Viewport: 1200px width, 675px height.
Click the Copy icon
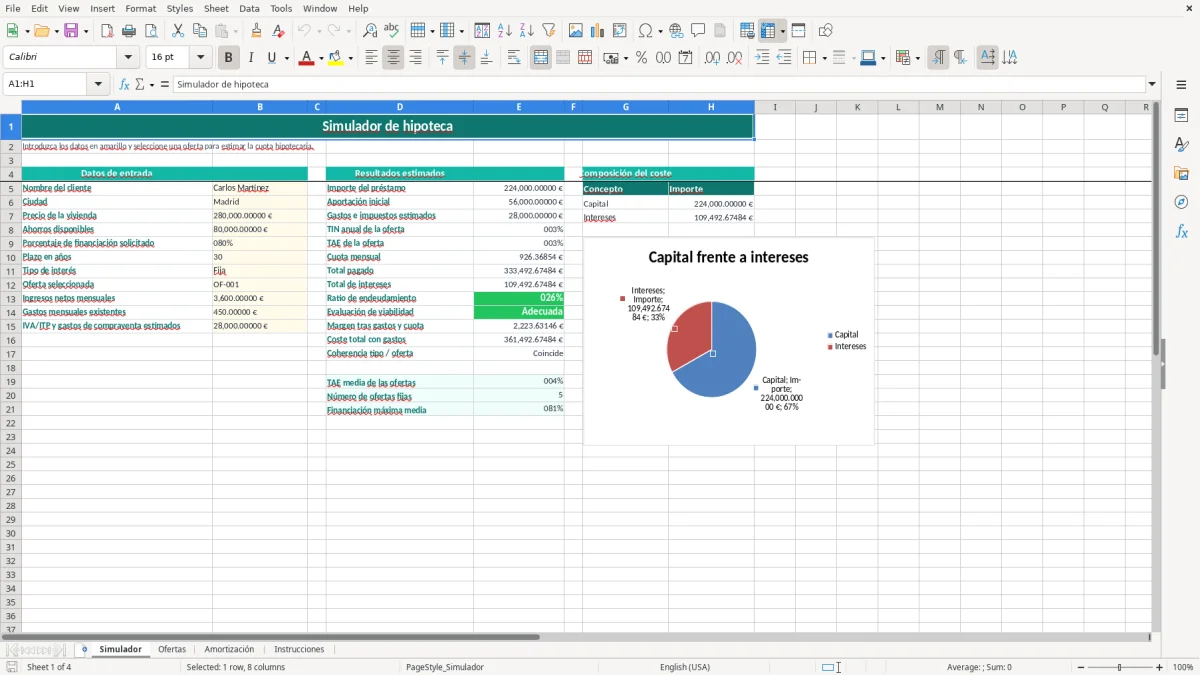click(x=200, y=31)
